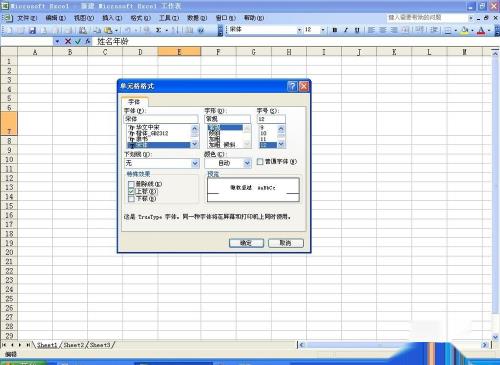Select the 字体 tab in the dialog
Viewport: 500px width, 365px height.
pos(134,102)
